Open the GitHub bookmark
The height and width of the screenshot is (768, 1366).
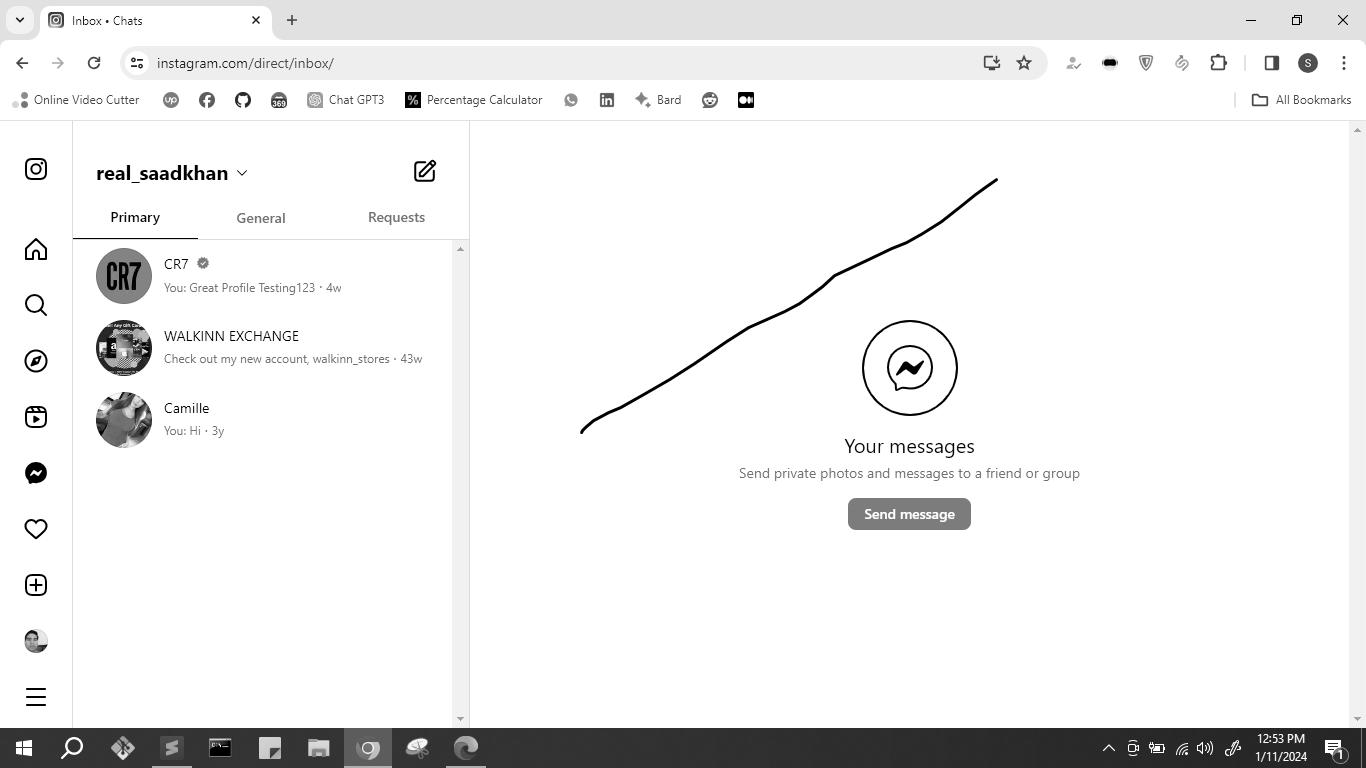(243, 100)
